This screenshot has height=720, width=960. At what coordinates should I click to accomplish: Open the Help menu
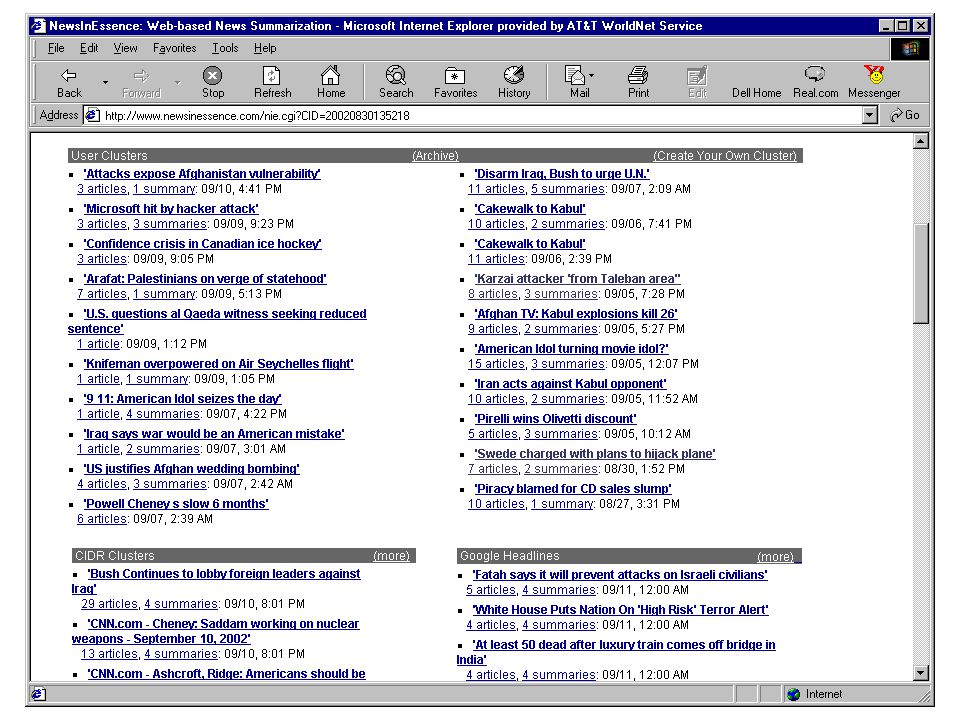pos(265,48)
